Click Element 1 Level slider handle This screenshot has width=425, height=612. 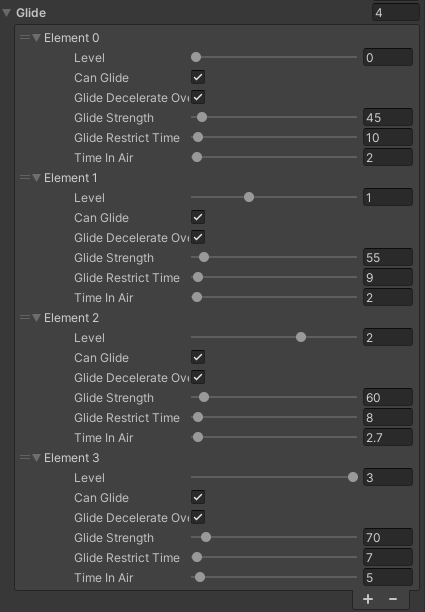[249, 197]
